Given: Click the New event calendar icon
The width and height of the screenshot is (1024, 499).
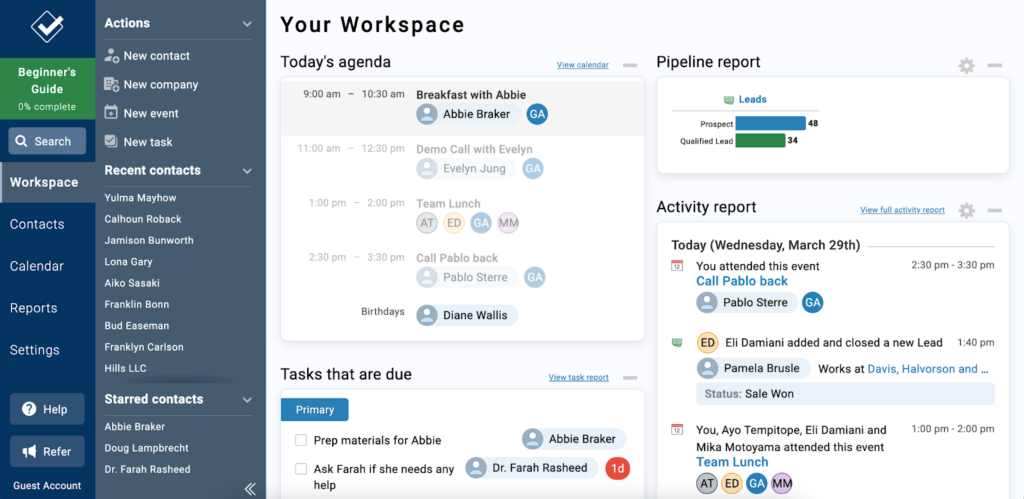Looking at the screenshot, I should point(112,113).
